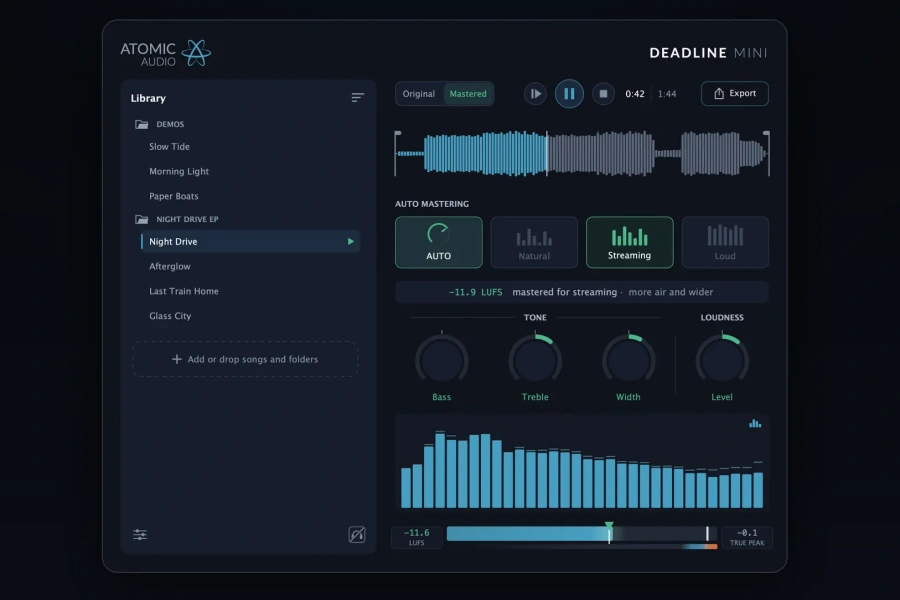Stop playback
This screenshot has width=900, height=600.
(x=603, y=94)
